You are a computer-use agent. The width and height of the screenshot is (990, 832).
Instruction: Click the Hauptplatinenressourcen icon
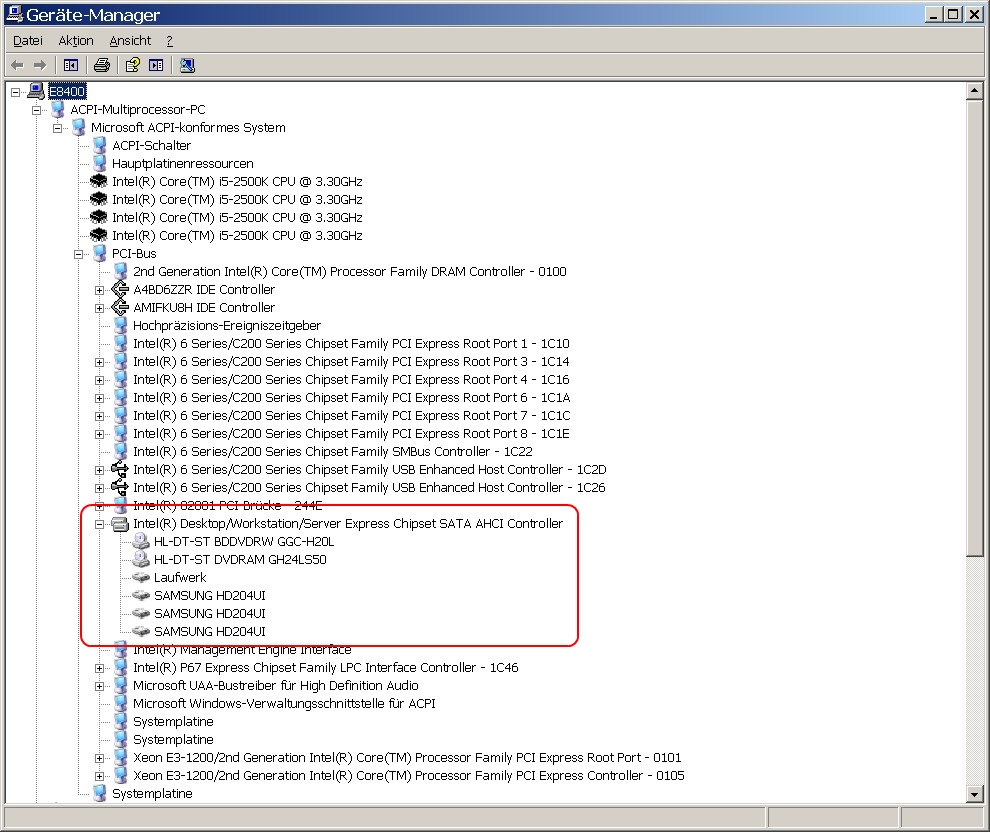click(99, 163)
